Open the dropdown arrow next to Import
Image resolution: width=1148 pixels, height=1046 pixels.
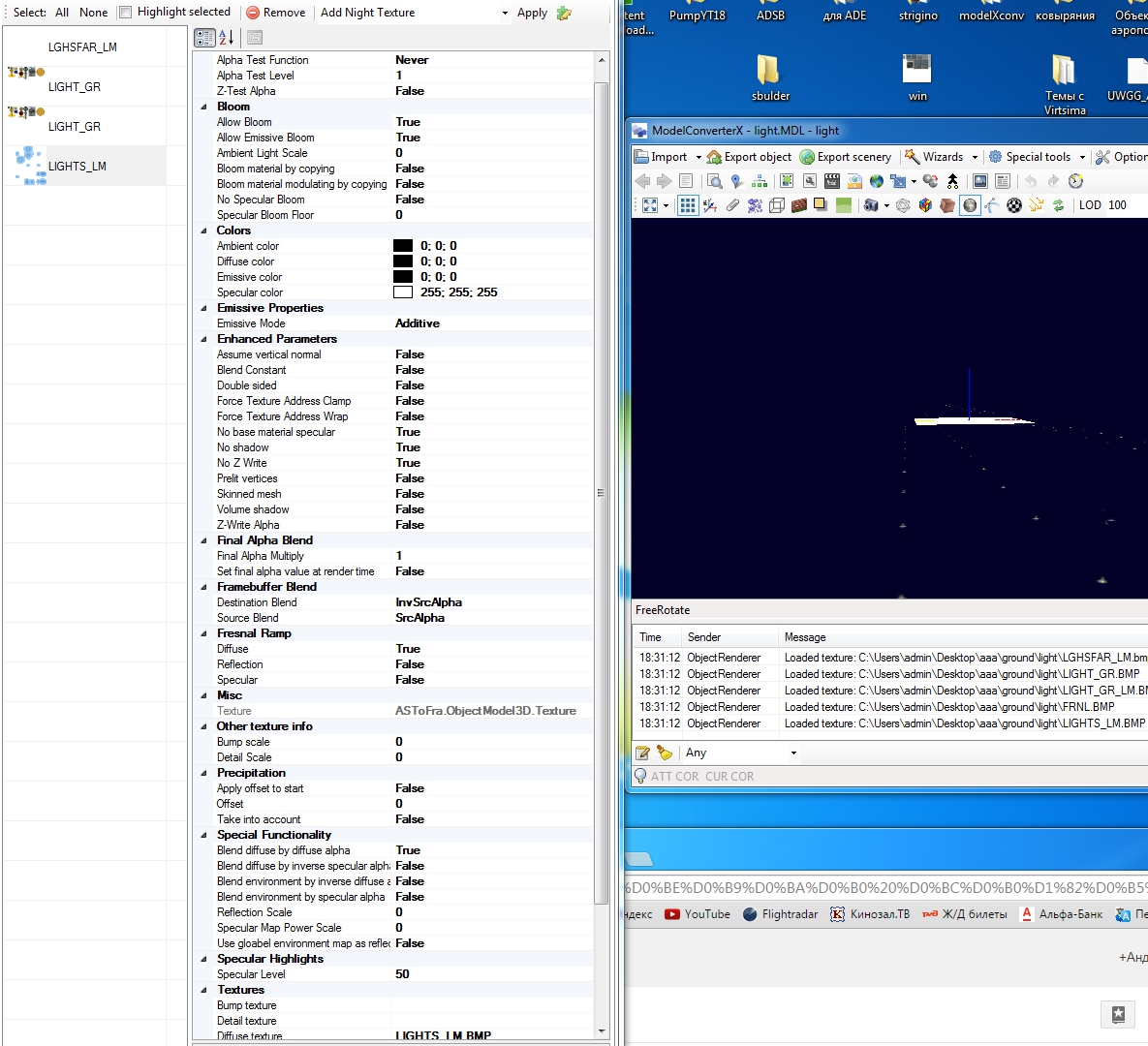698,157
